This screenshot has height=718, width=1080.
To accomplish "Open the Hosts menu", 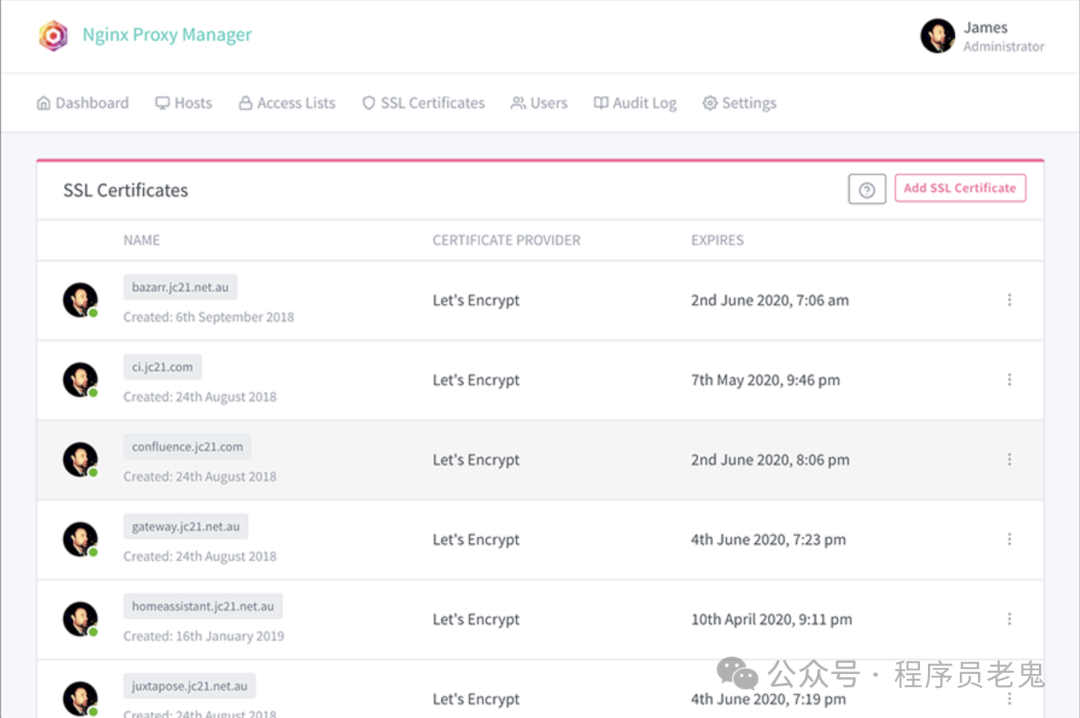I will coord(184,103).
